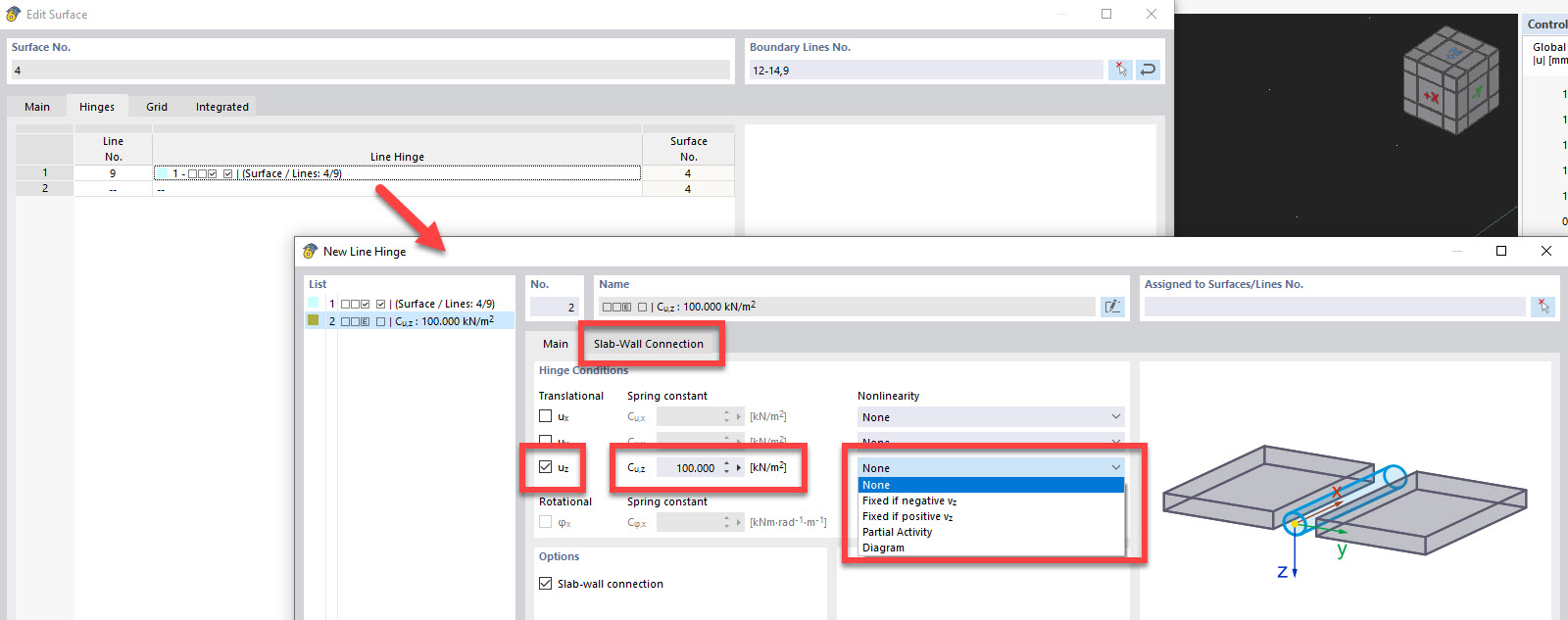Click the hinge No. field showing 2

pos(554,307)
